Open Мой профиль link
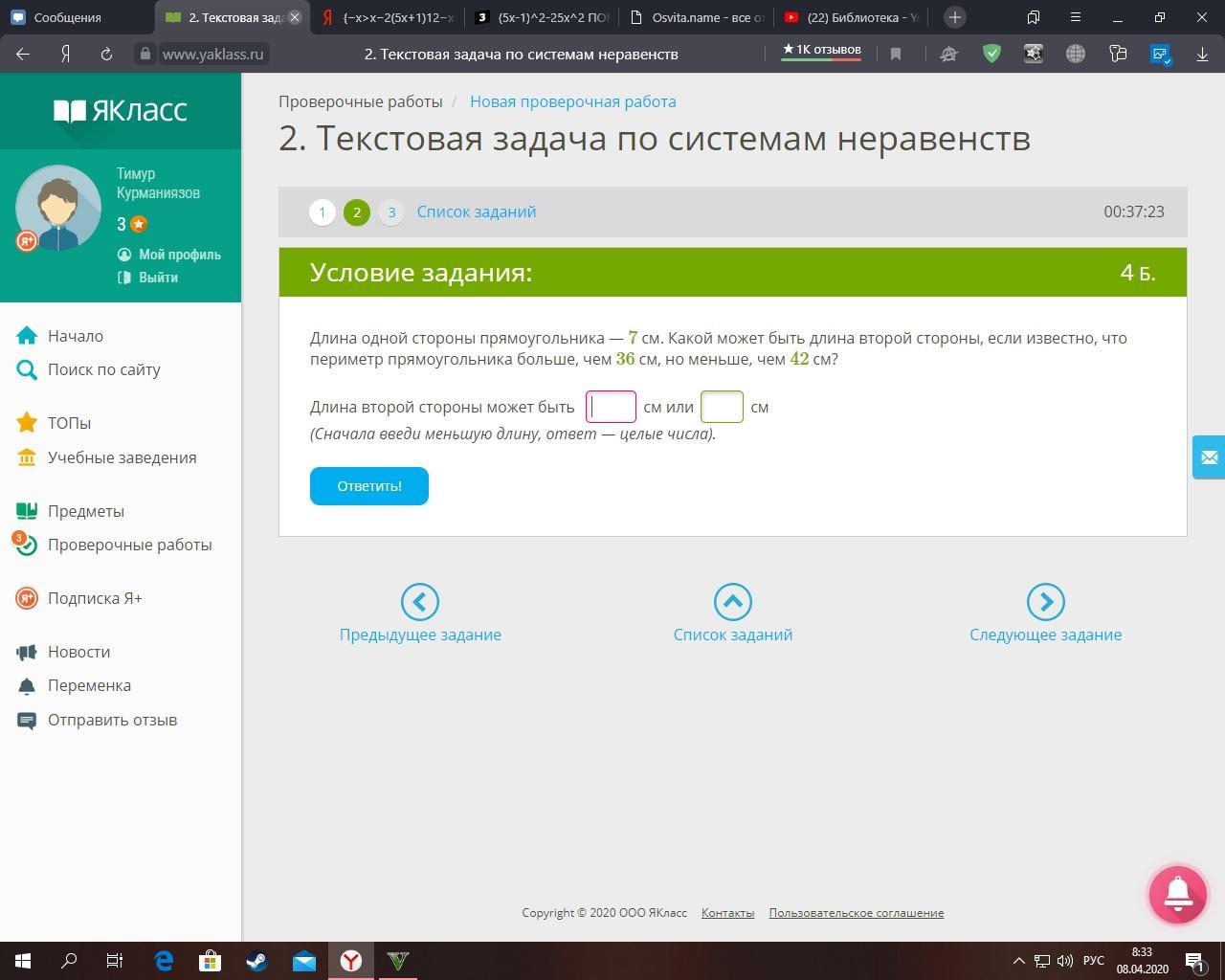 (x=180, y=255)
